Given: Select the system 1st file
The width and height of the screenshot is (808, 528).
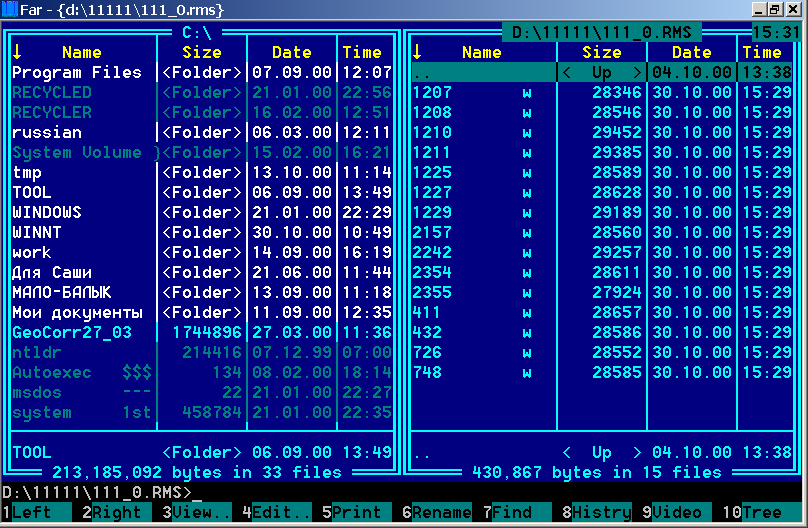Looking at the screenshot, I should (201, 413).
